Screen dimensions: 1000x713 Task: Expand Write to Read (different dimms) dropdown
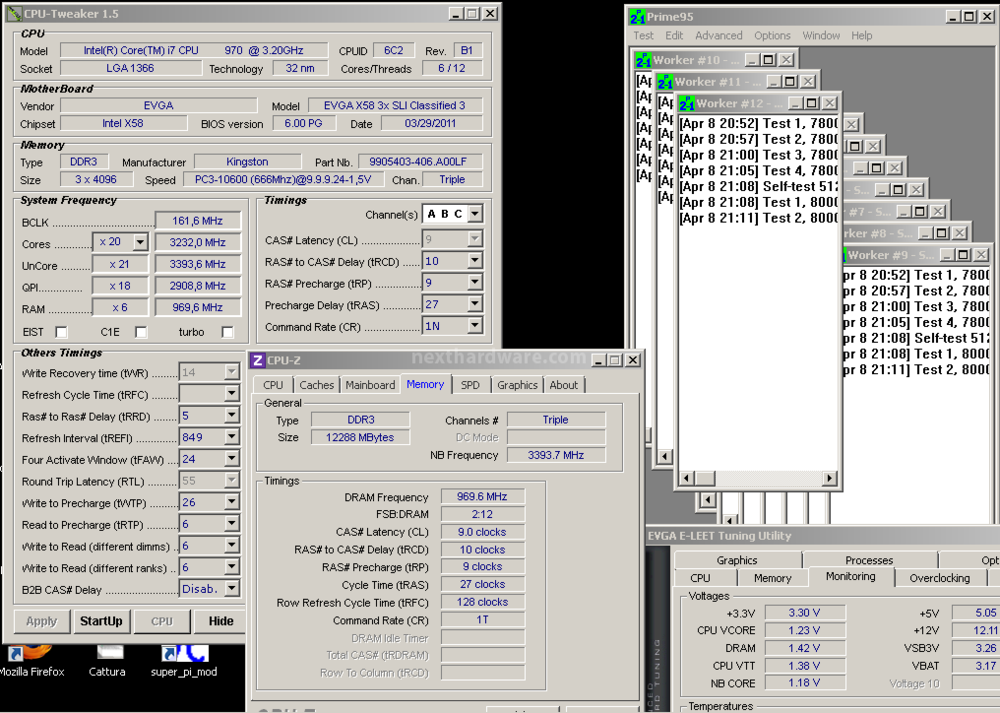[x=232, y=546]
